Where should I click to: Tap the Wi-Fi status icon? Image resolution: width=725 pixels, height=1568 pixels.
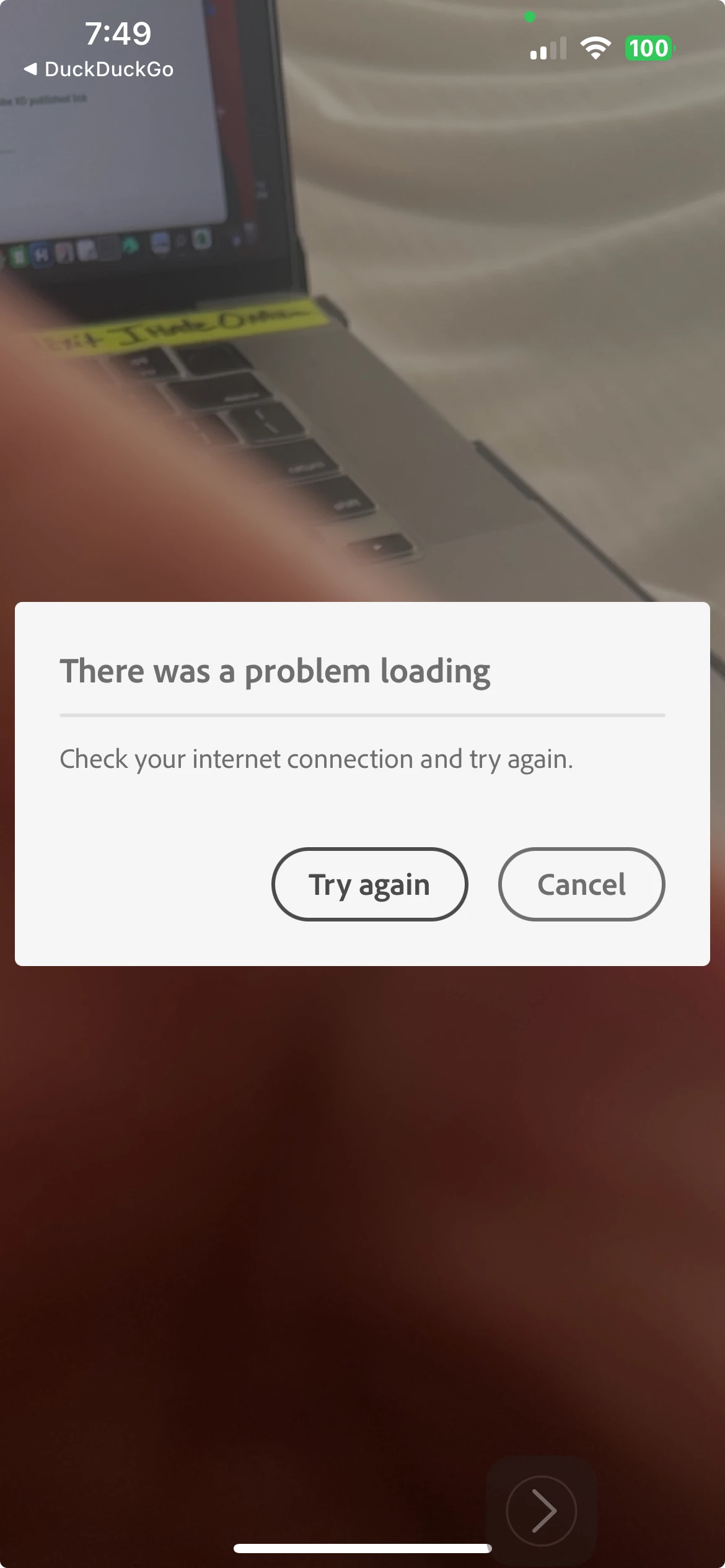coord(595,48)
